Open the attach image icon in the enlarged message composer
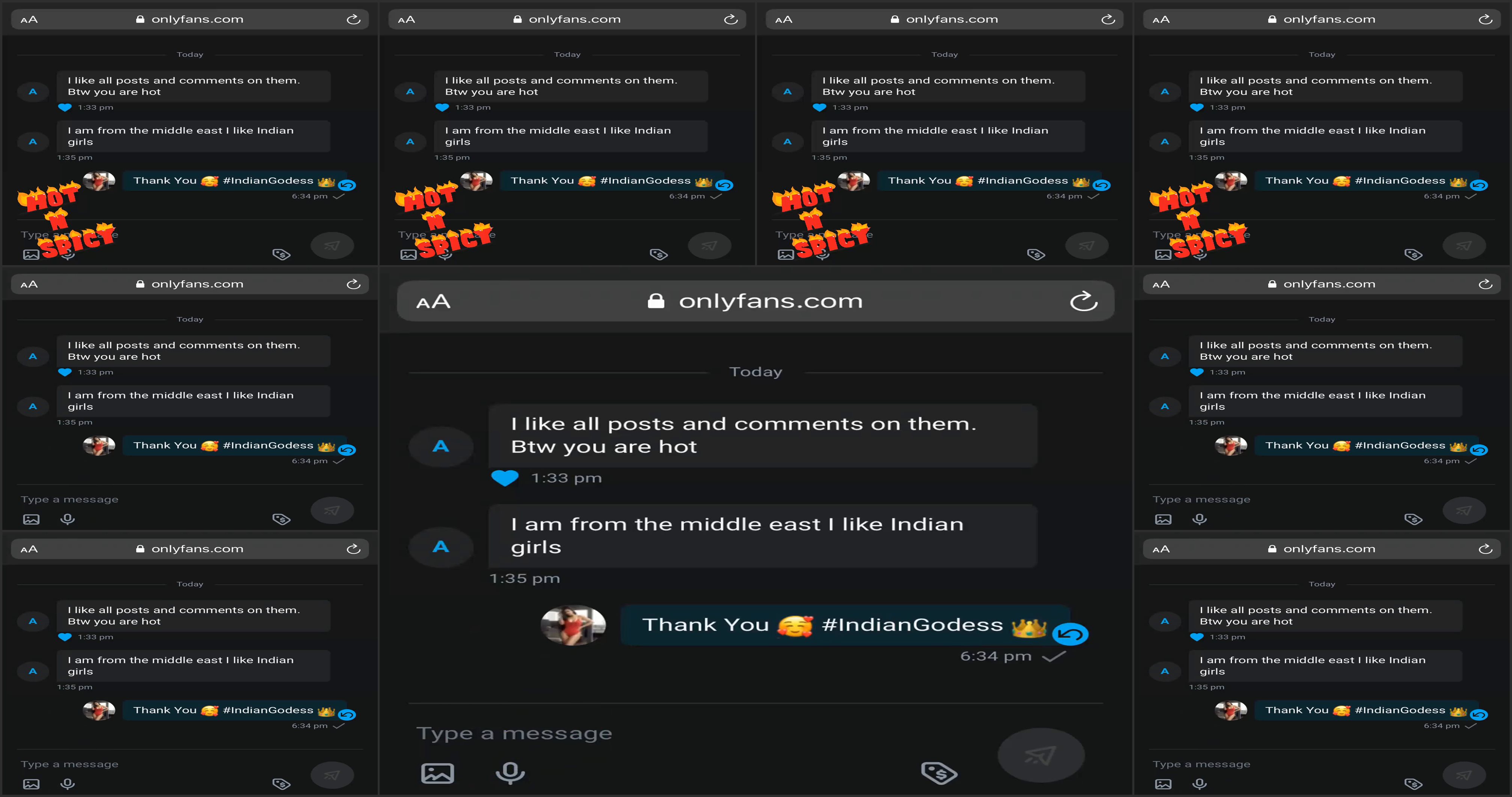Image resolution: width=1512 pixels, height=797 pixels. tap(437, 773)
